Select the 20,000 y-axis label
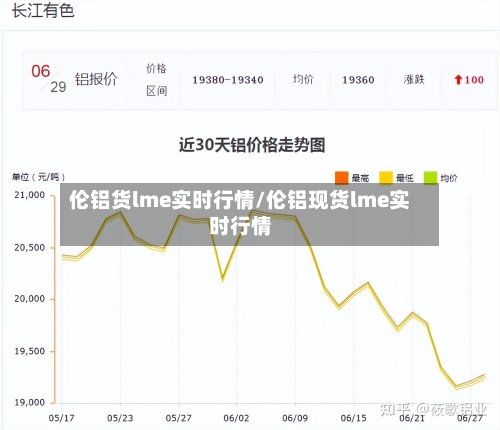Screen dimensions: 500x430 point(29,299)
